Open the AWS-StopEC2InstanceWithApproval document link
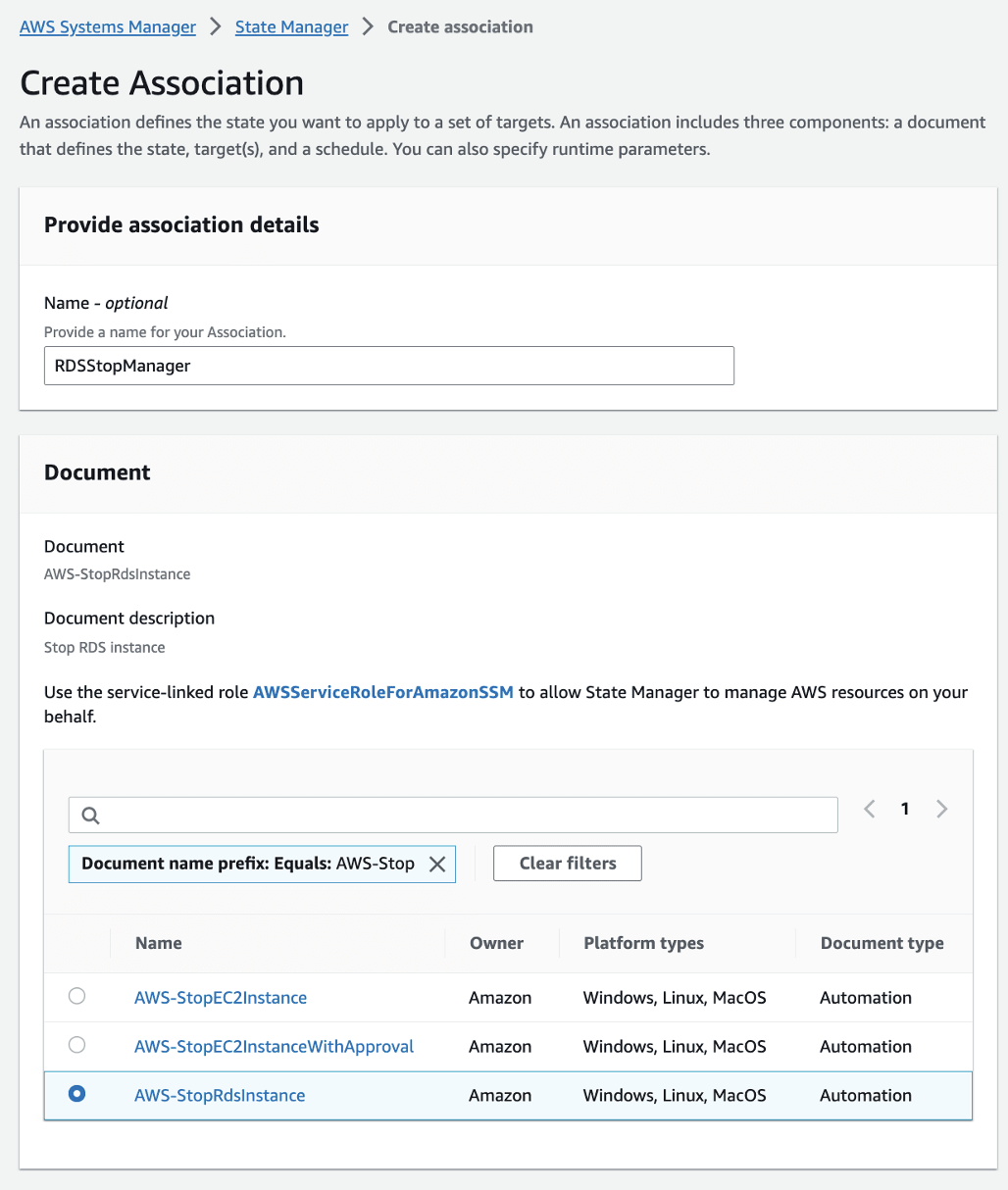The width and height of the screenshot is (1008, 1190). (274, 1047)
